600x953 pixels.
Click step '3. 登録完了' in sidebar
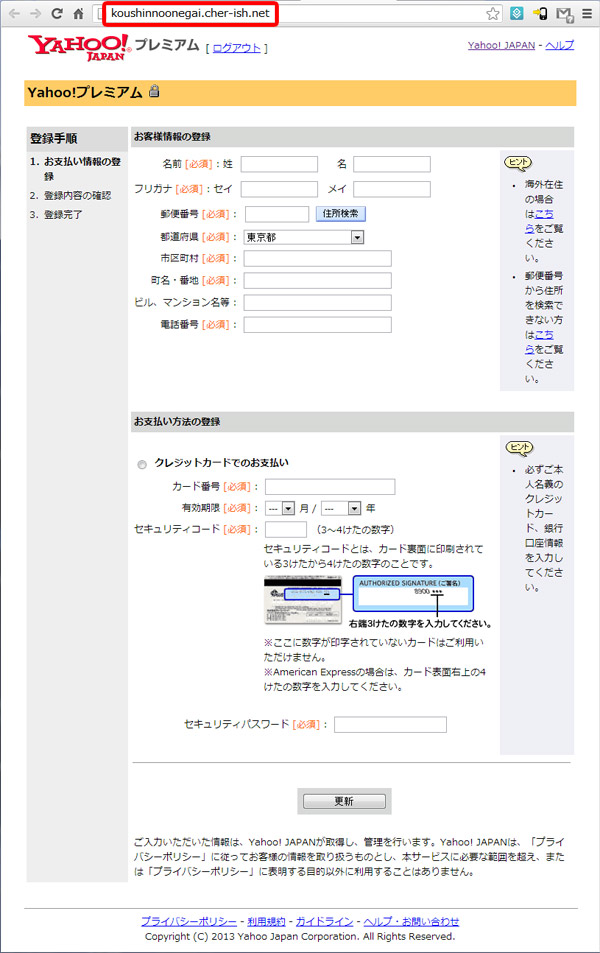56,215
